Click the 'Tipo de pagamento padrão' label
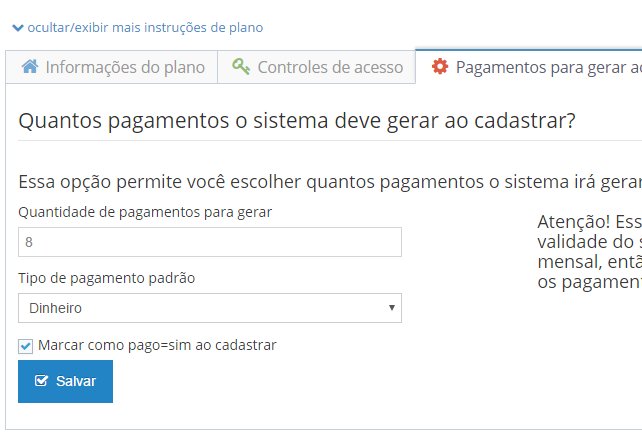 [x=106, y=277]
